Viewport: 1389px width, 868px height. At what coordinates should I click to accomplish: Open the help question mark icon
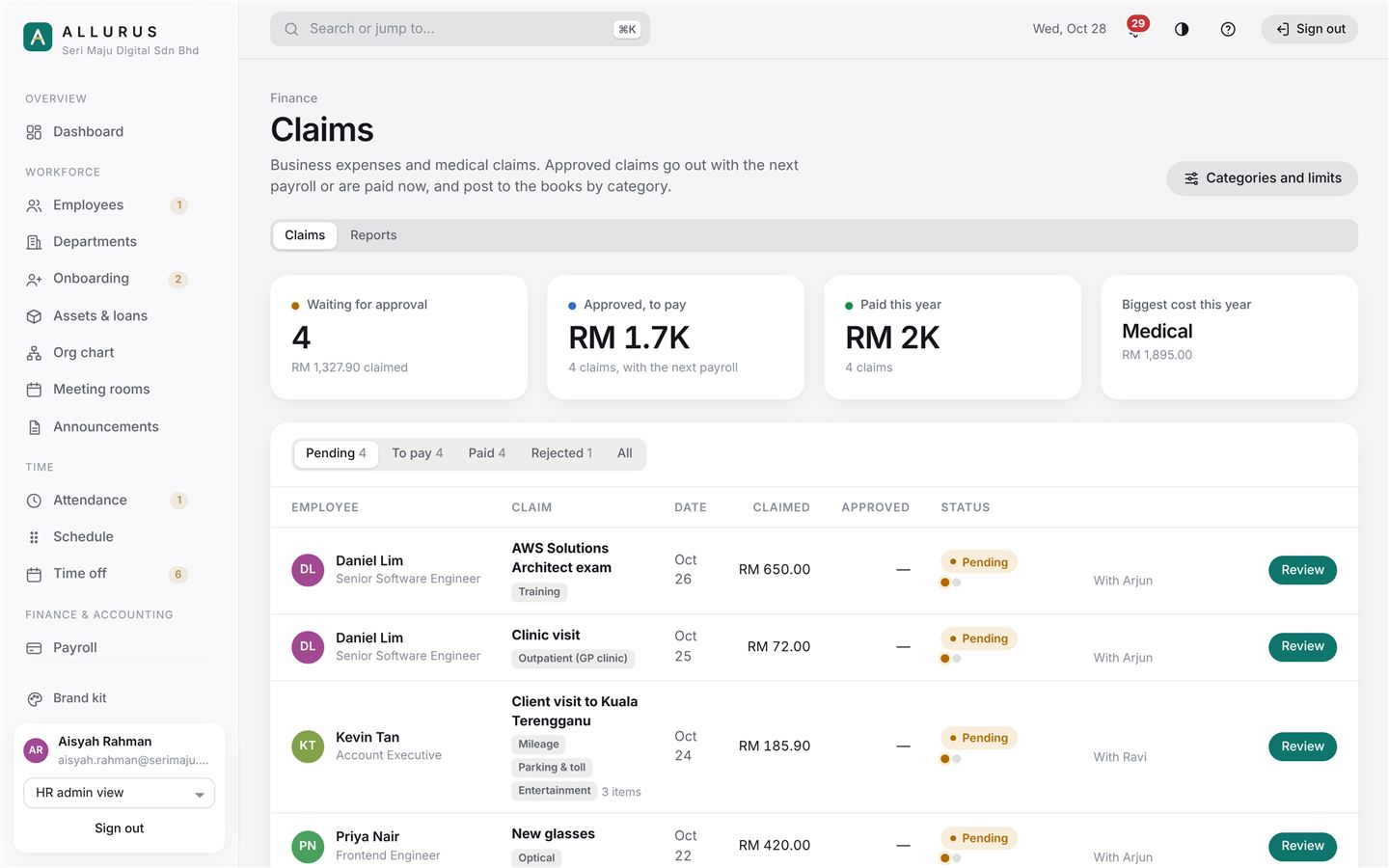click(1228, 29)
